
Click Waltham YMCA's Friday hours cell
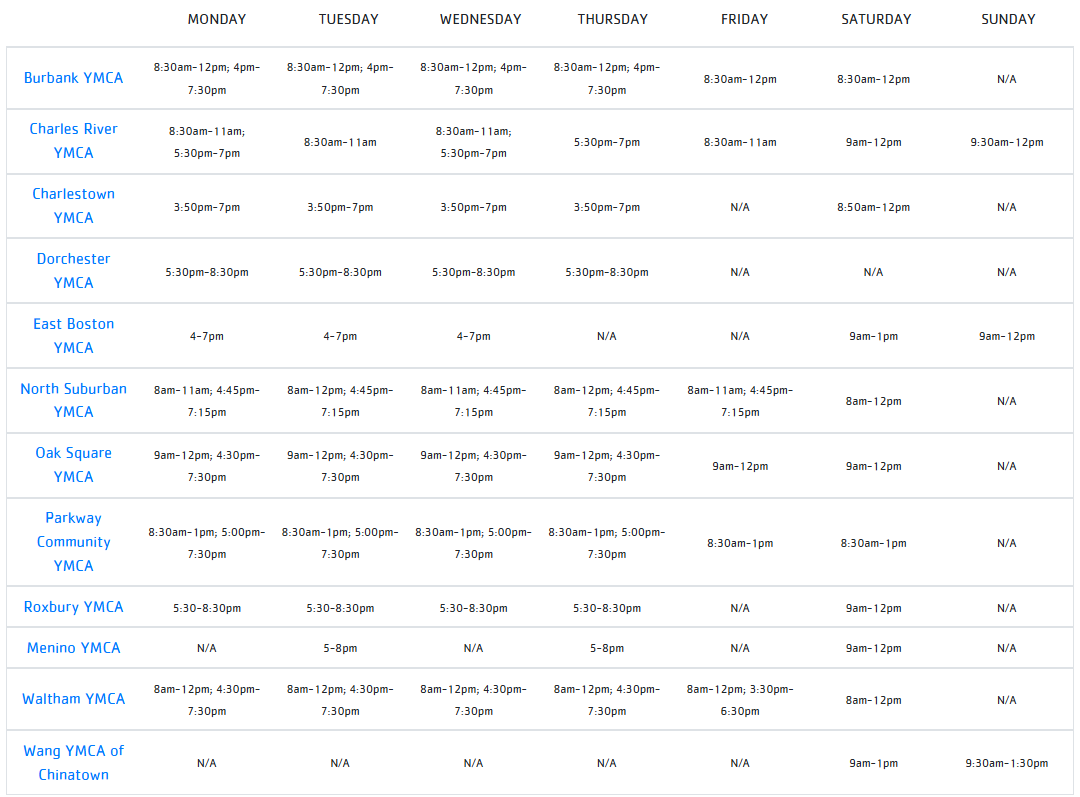740,700
